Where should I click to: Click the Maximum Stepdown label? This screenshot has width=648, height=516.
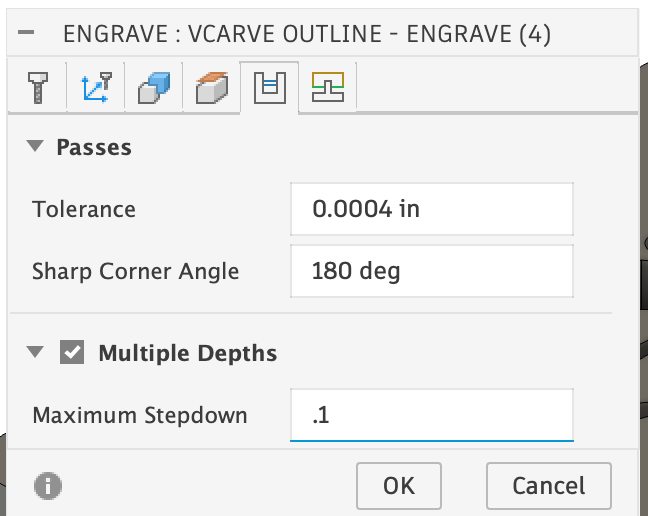[139, 415]
